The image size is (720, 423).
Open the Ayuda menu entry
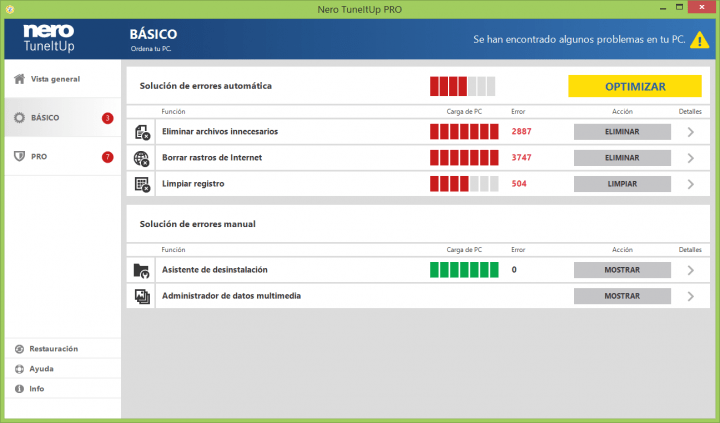[x=63, y=369]
